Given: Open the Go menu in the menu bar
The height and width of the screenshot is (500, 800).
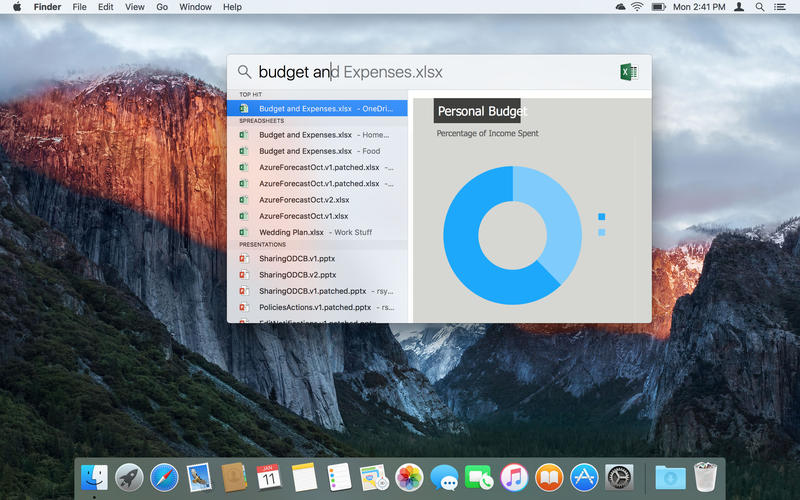Looking at the screenshot, I should point(162,7).
